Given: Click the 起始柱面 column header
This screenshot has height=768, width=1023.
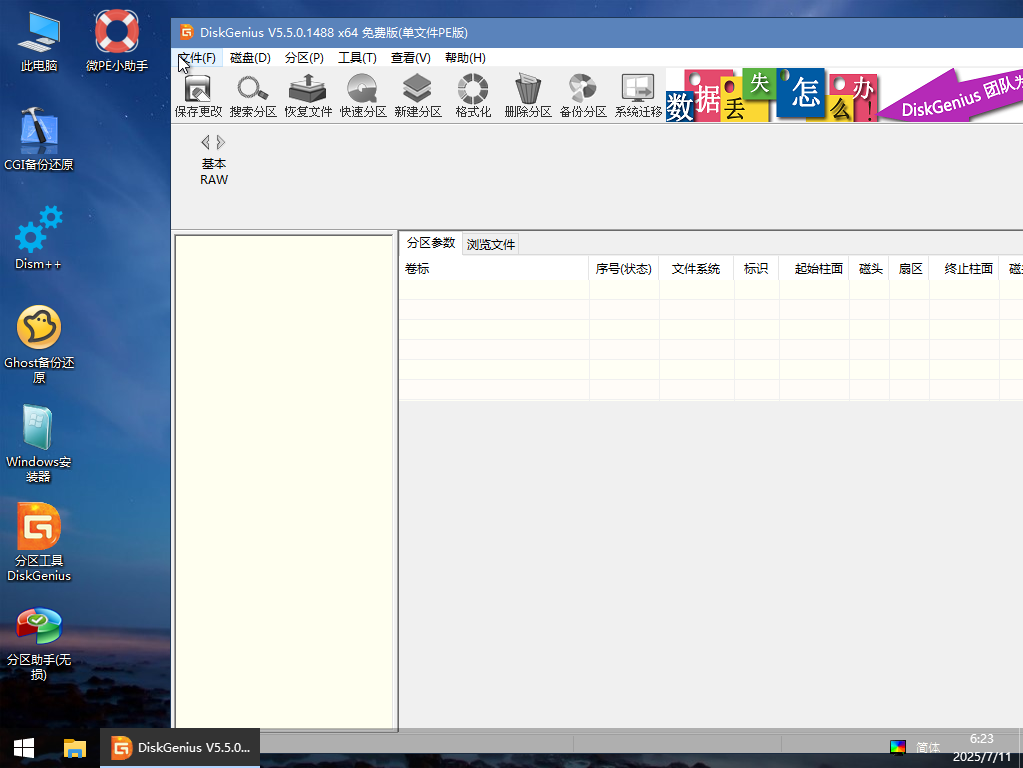Looking at the screenshot, I should (814, 268).
